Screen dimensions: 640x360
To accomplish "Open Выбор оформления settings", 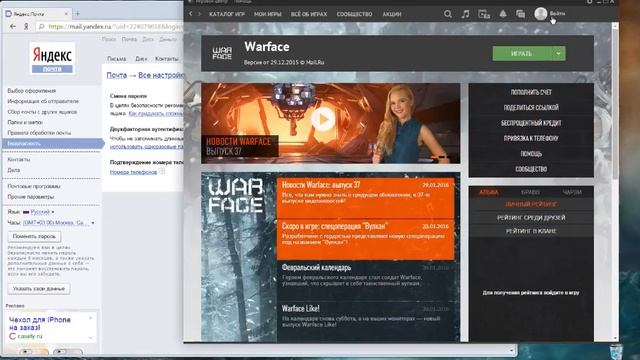I will 31,91.
